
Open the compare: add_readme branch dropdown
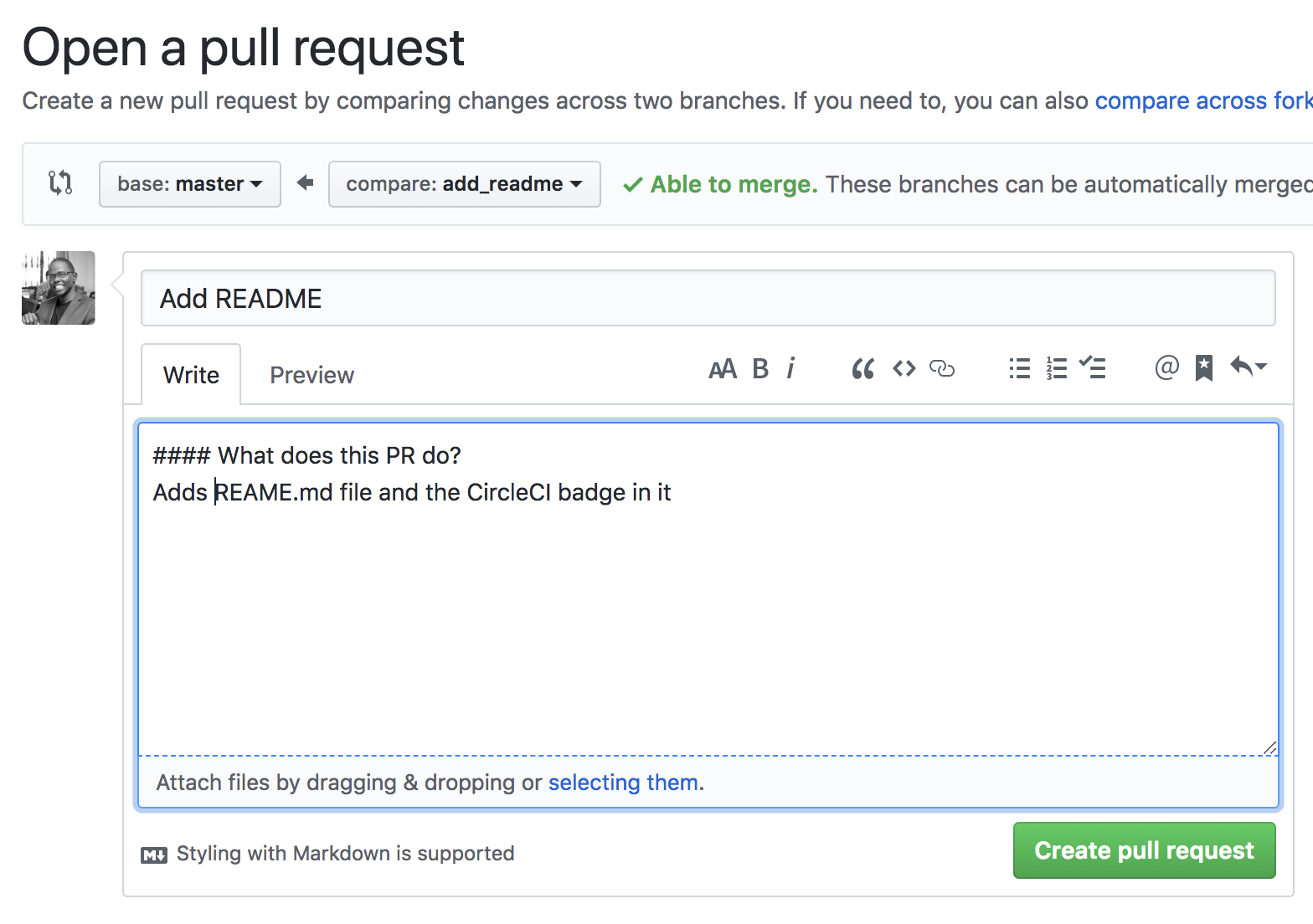pos(465,184)
